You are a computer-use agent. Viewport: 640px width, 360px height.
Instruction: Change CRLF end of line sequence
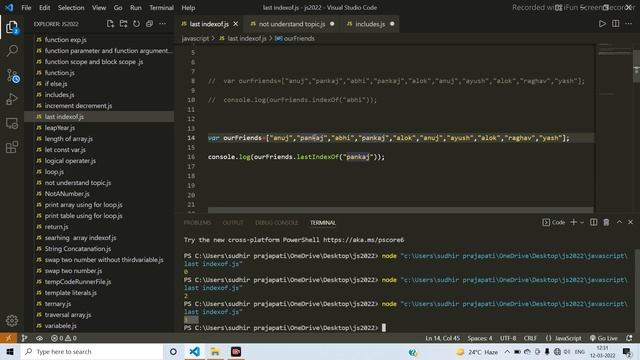click(x=530, y=338)
